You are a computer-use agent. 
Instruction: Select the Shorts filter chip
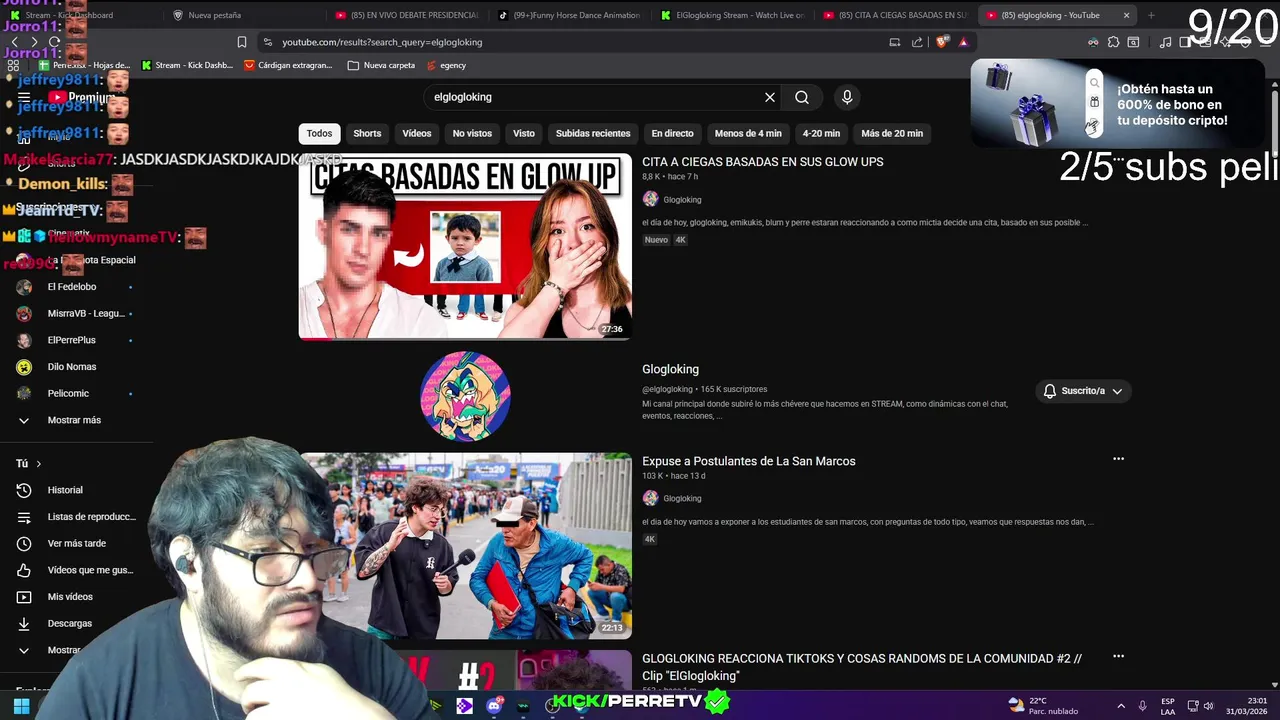pos(367,133)
